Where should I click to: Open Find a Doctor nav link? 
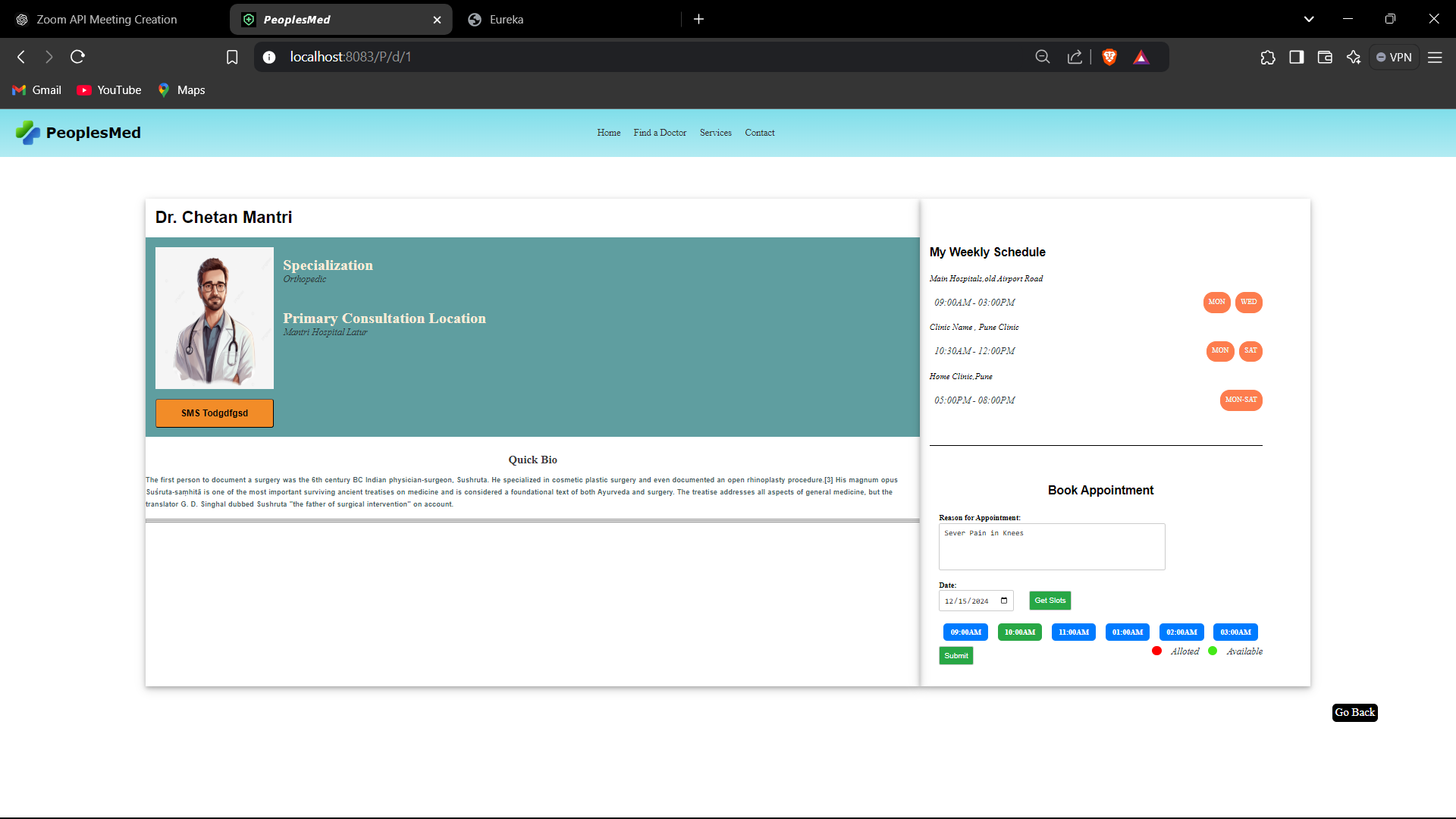(x=660, y=133)
